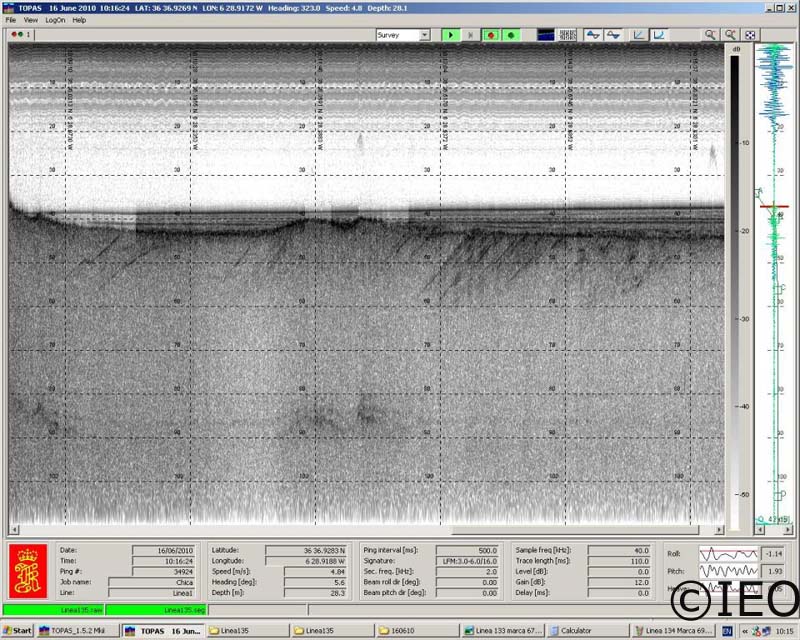Open the echogram display view icon

[546, 34]
